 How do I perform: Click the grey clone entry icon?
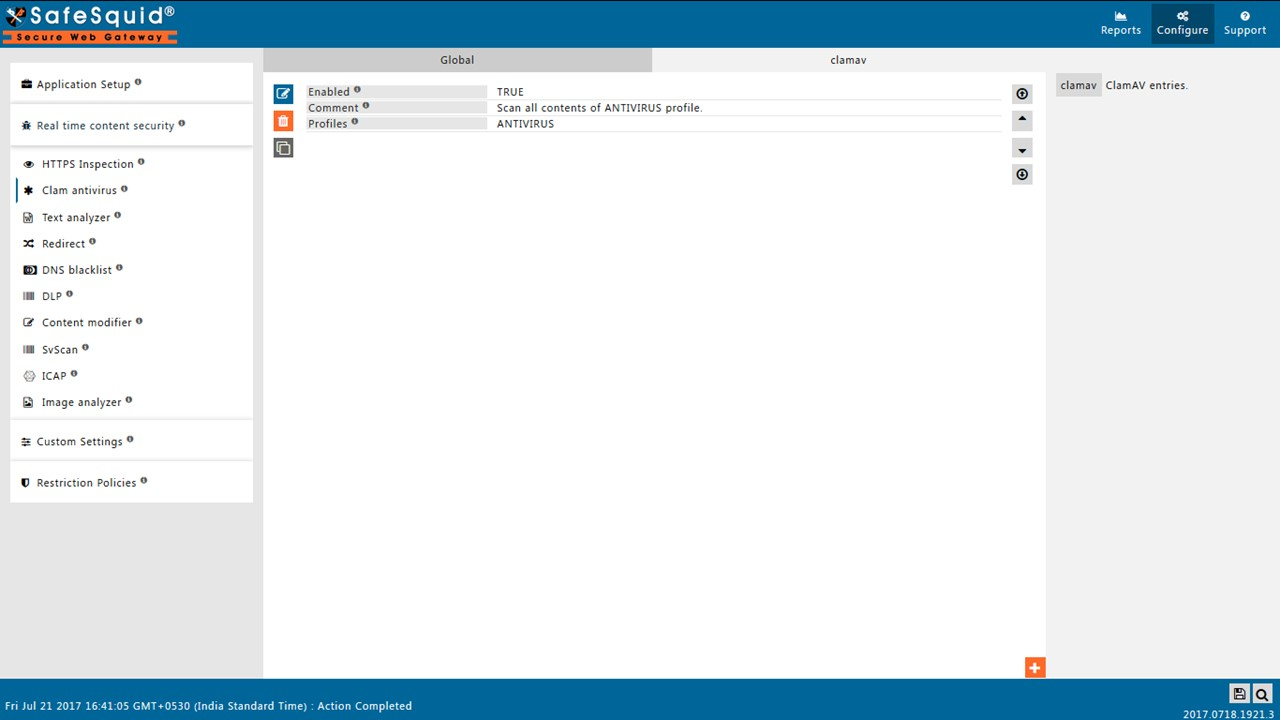coord(283,148)
